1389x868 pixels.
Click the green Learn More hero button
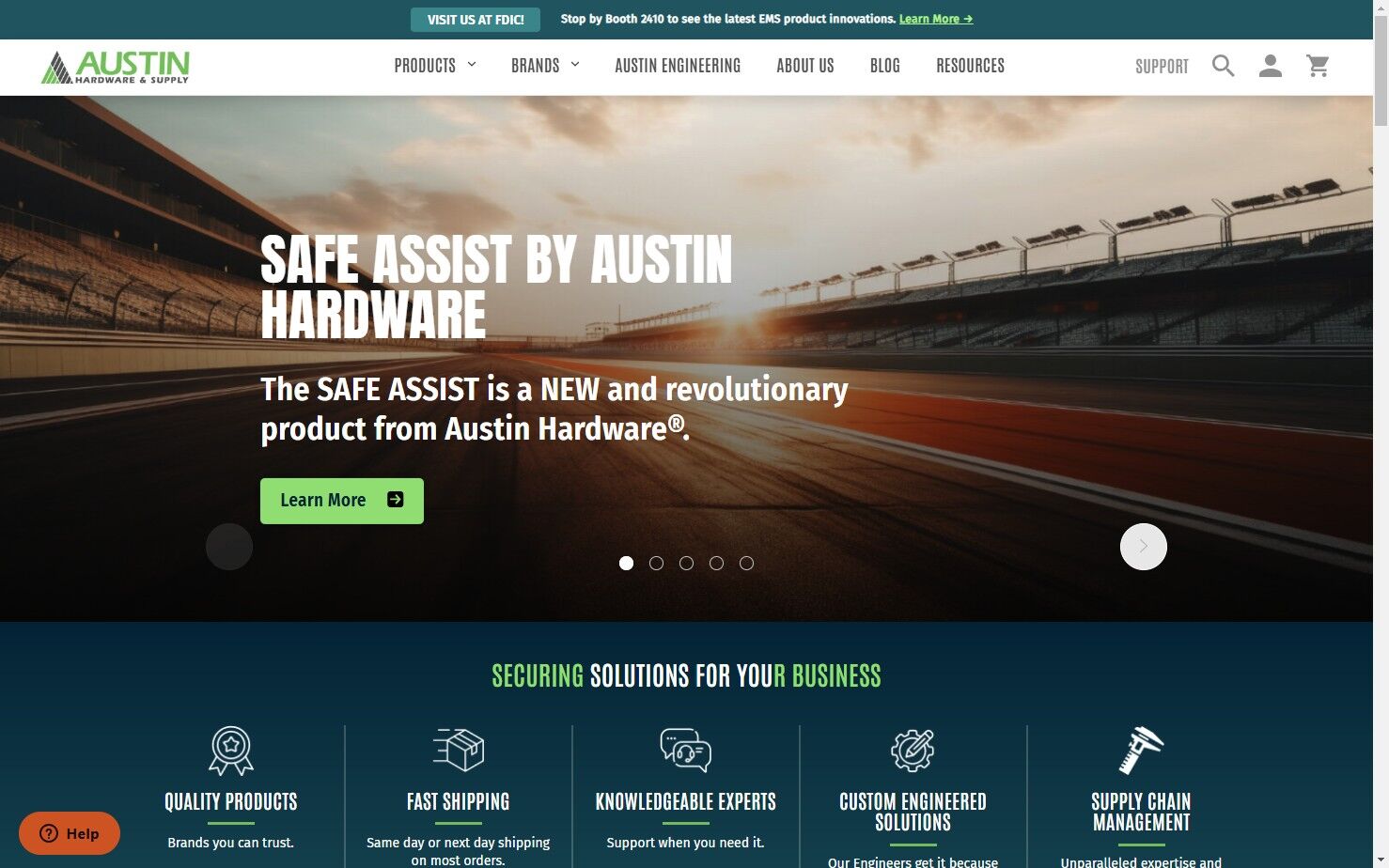(342, 501)
